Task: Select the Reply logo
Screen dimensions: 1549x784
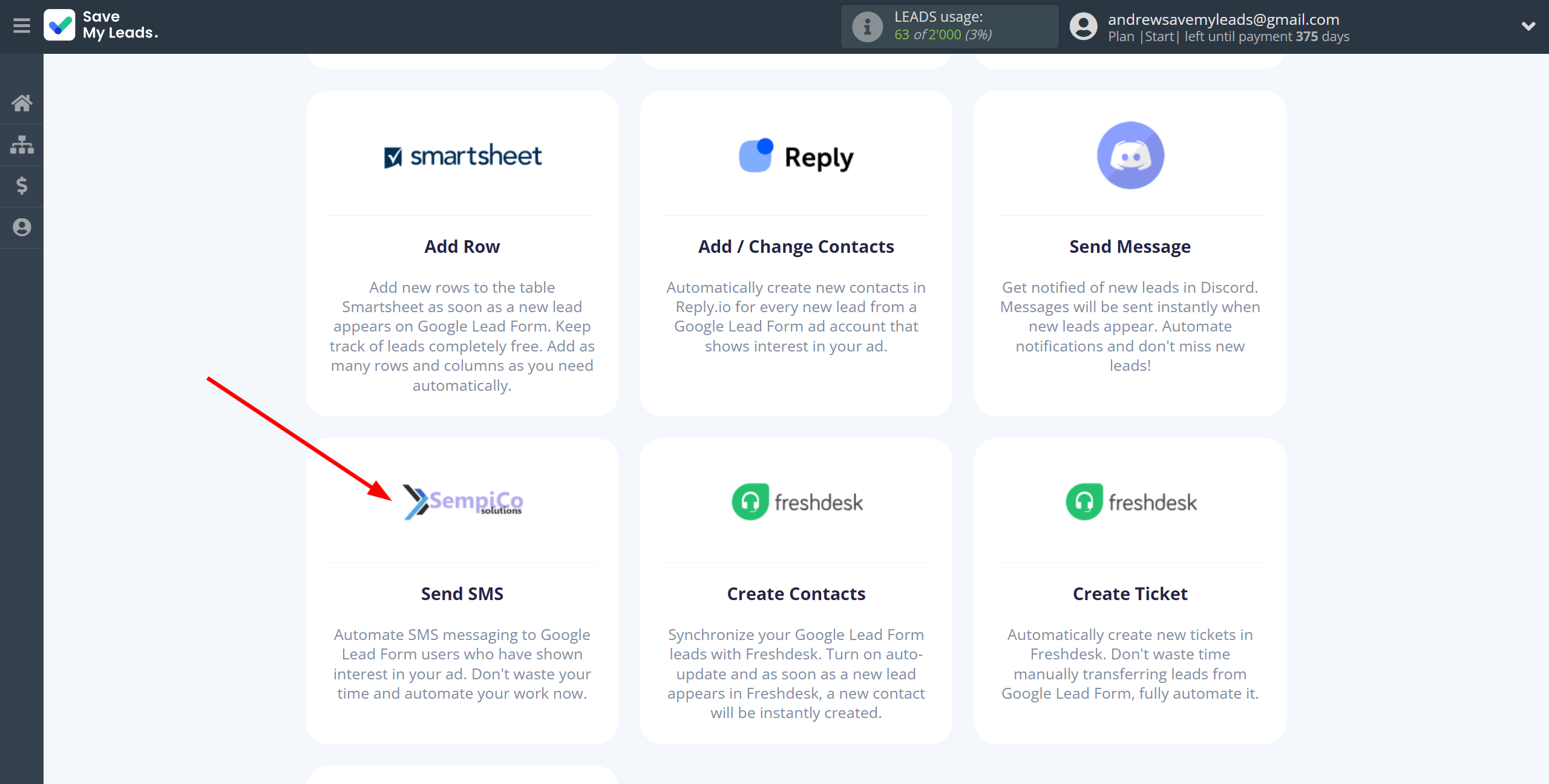Action: (796, 156)
